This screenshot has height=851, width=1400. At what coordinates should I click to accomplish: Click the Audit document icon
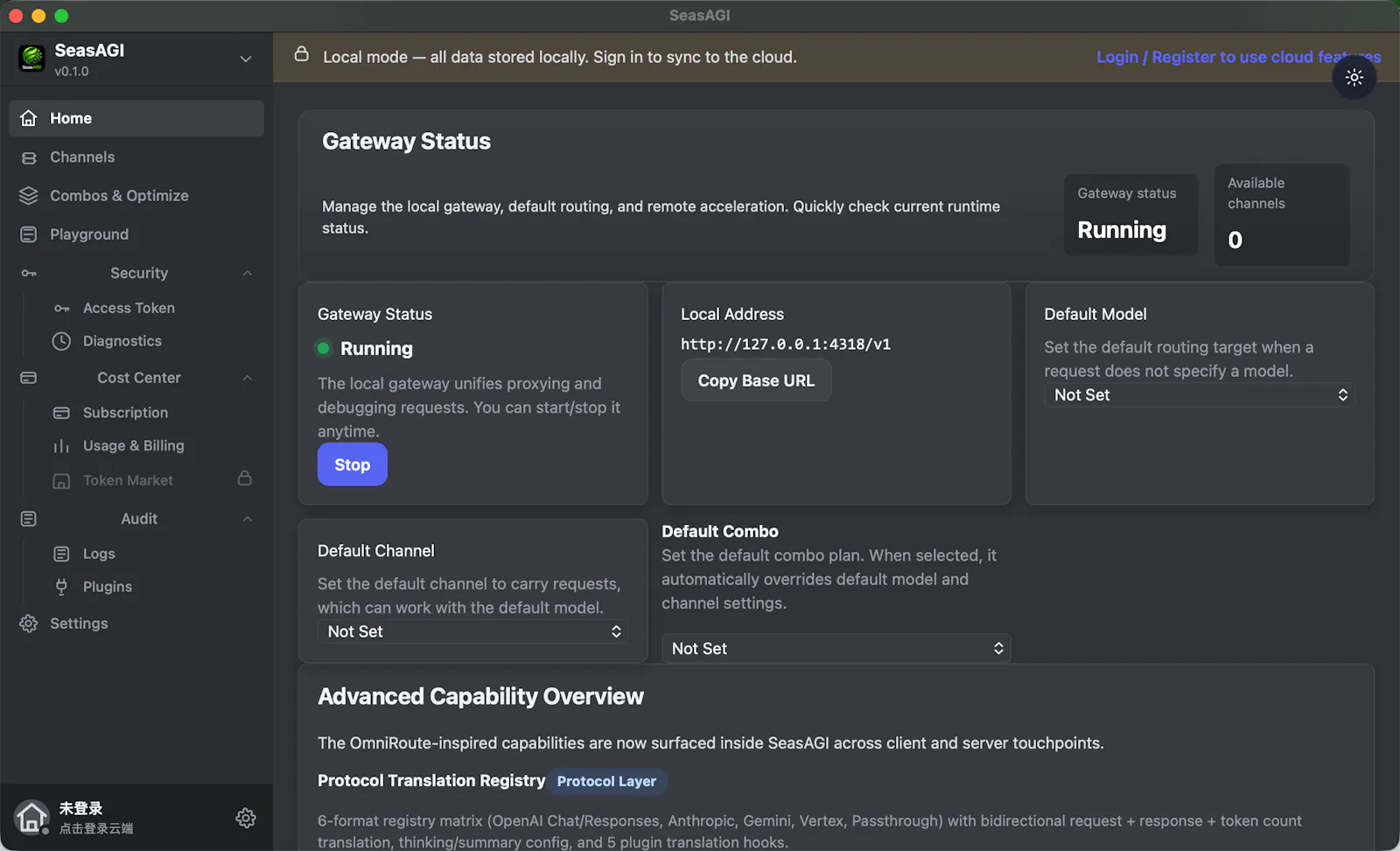[29, 520]
